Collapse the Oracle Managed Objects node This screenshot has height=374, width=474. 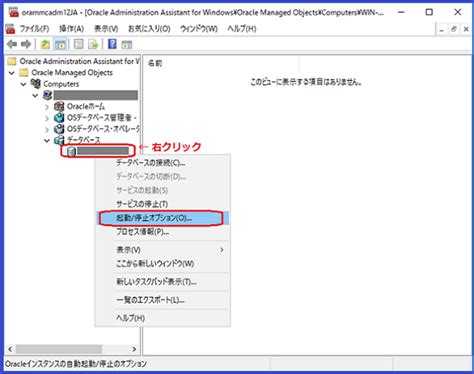(x=12, y=73)
